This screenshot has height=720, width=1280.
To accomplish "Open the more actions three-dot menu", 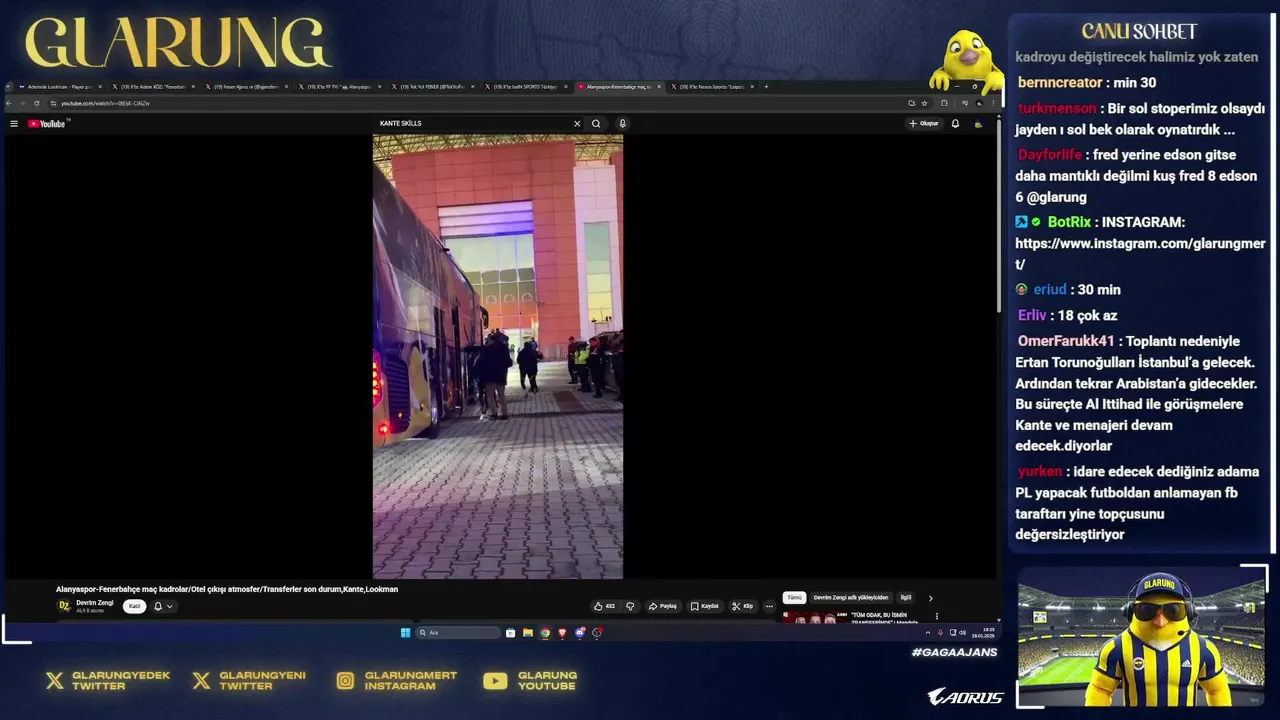I will coord(769,606).
